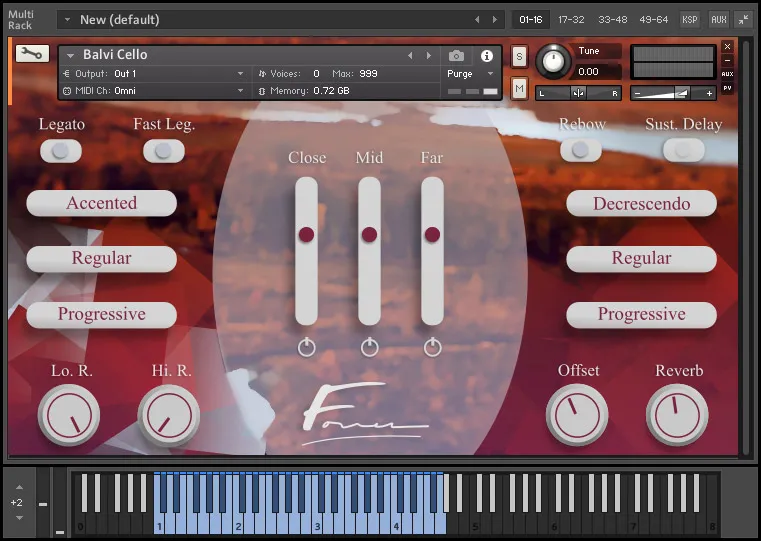Toggle the Close mic power icon
This screenshot has width=761, height=541.
click(306, 347)
